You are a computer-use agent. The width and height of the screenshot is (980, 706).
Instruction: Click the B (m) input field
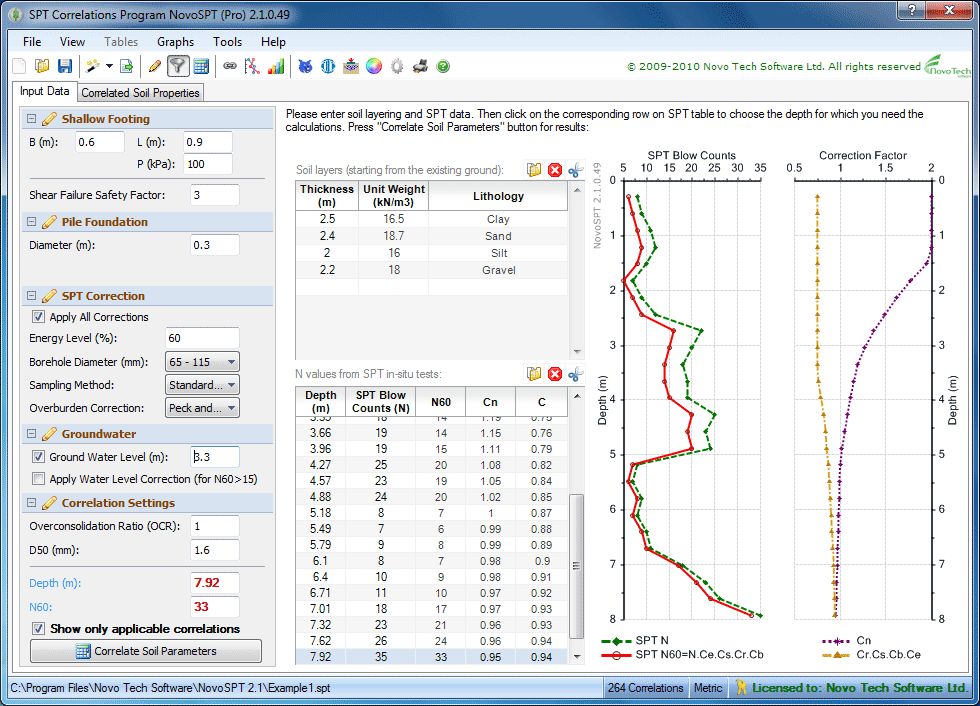coord(100,142)
